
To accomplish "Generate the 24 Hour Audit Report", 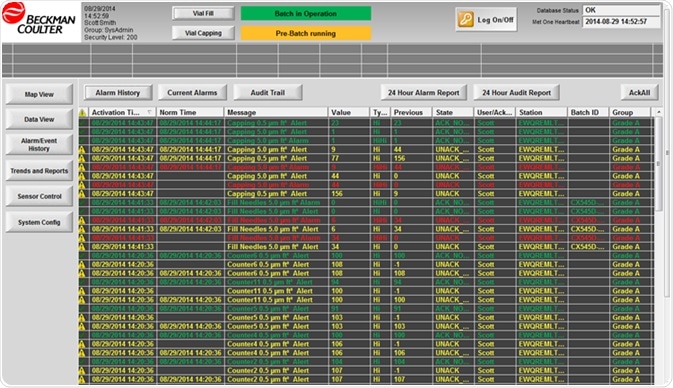I will 516,93.
